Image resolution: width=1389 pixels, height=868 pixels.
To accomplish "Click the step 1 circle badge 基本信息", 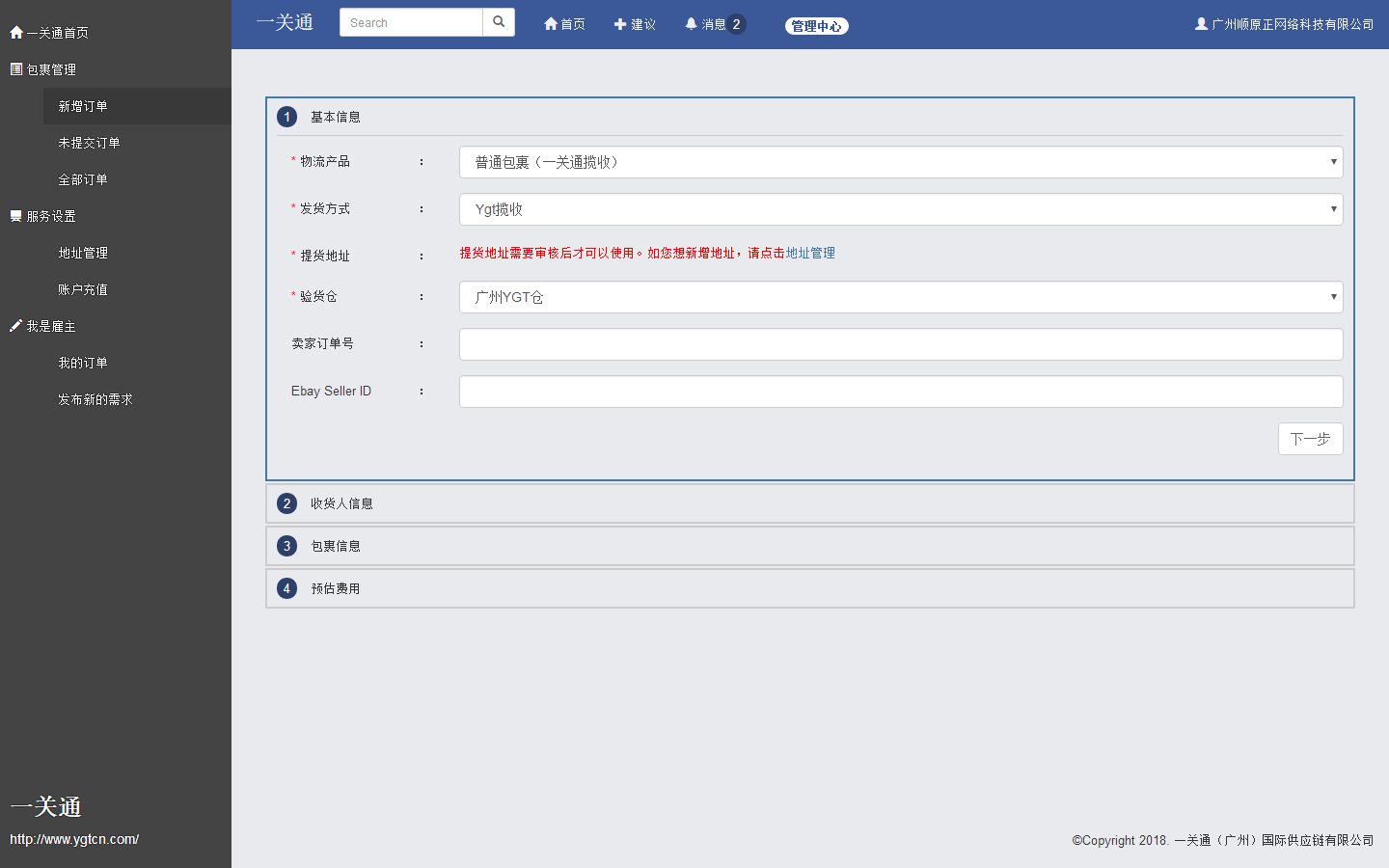I will pos(286,117).
